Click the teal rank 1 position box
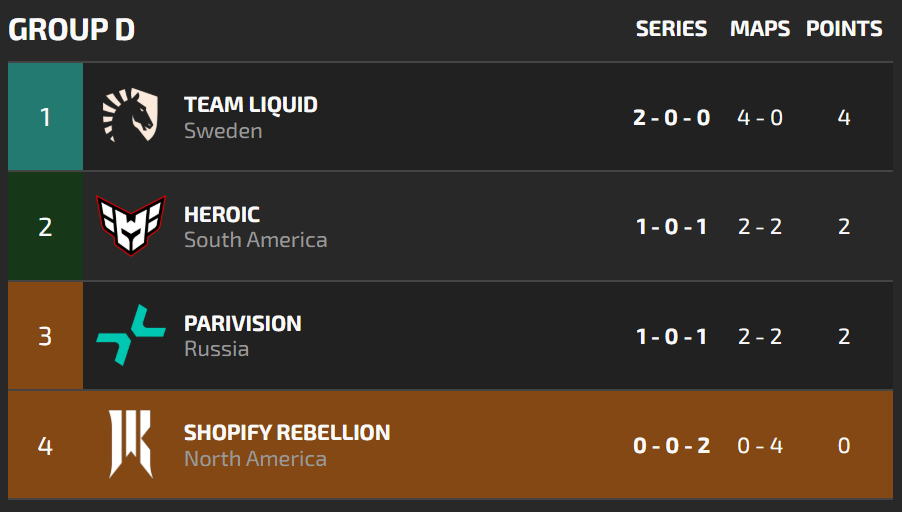The image size is (902, 512). [45, 117]
